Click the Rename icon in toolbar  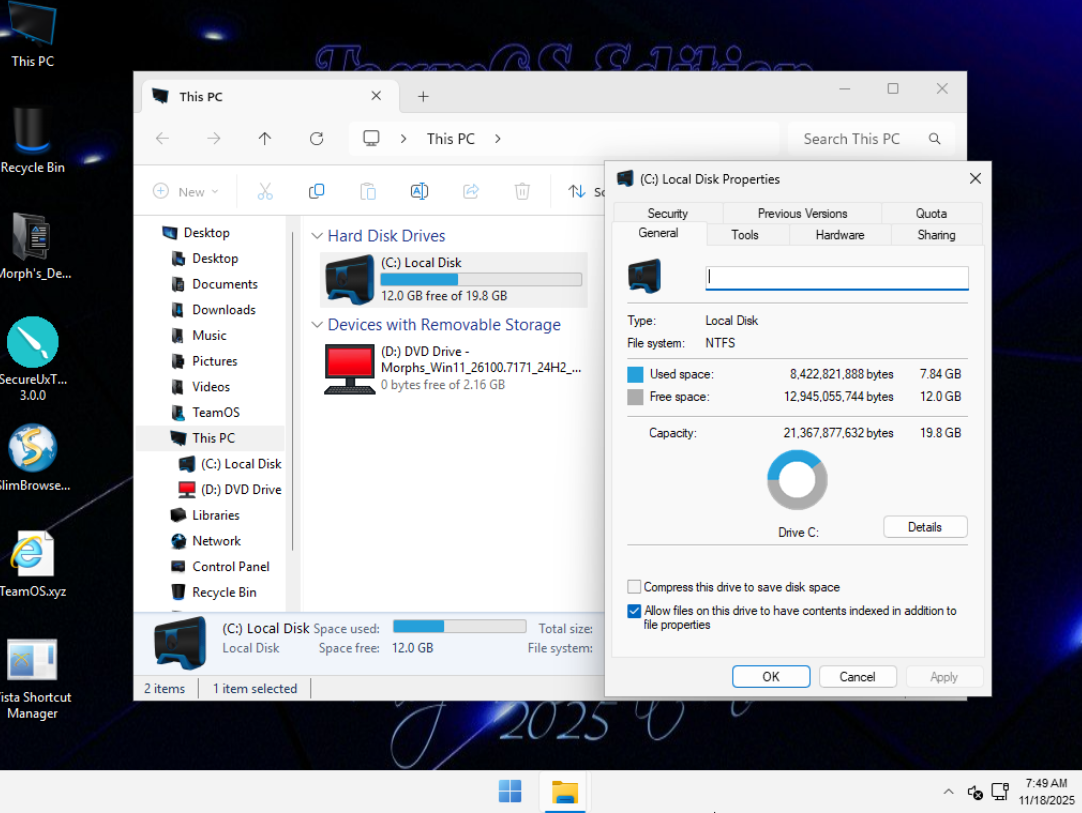tap(419, 191)
